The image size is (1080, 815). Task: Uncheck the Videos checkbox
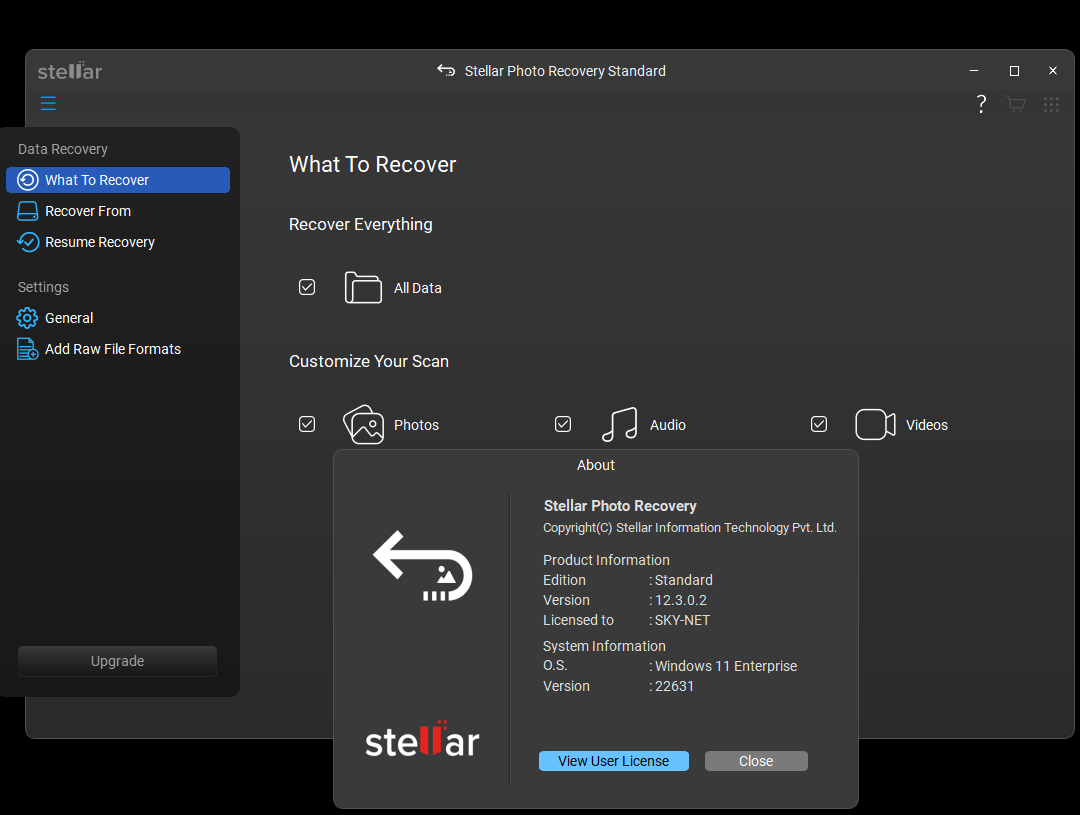[819, 424]
